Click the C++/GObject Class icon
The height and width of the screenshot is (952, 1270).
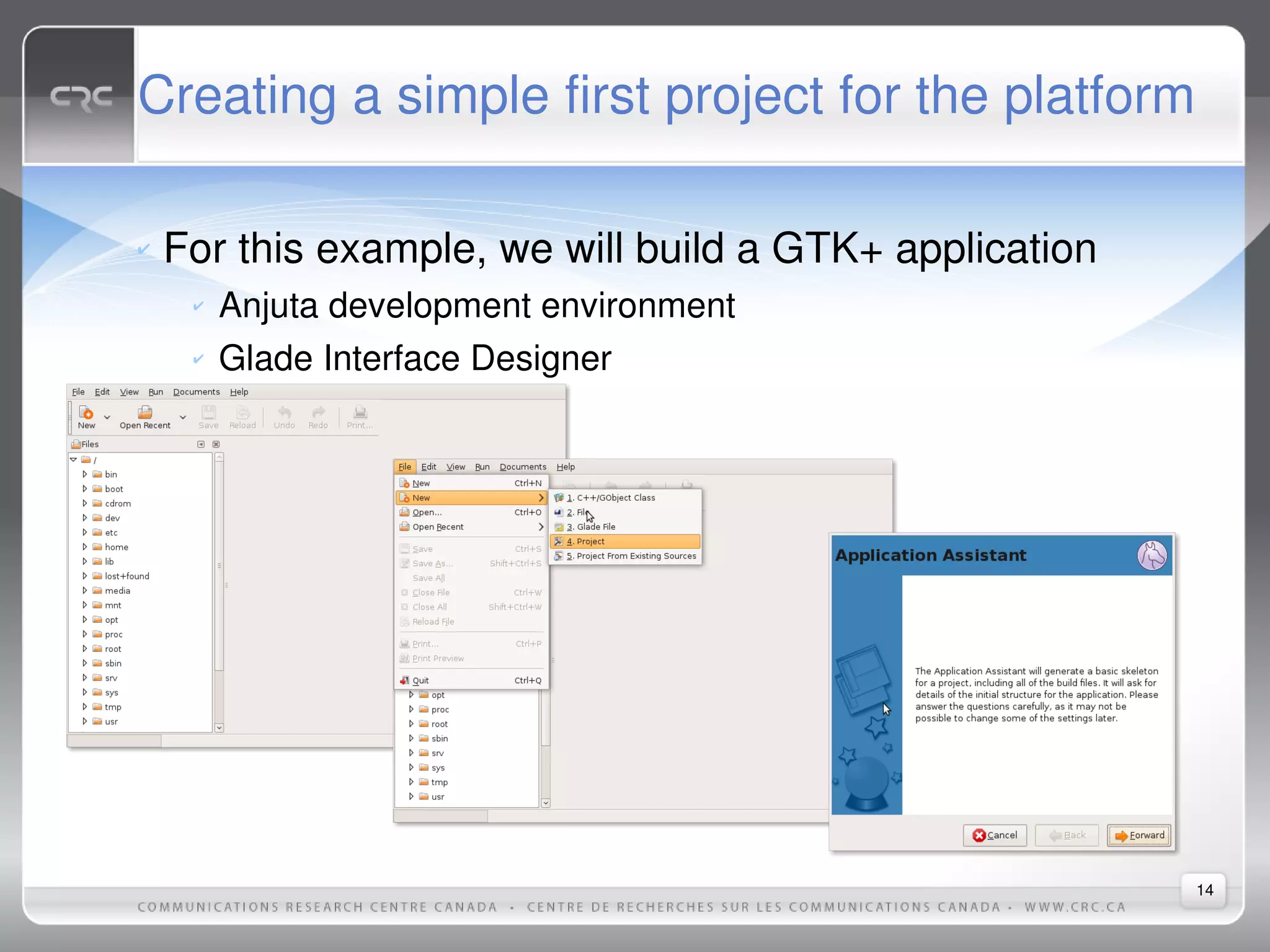click(559, 498)
